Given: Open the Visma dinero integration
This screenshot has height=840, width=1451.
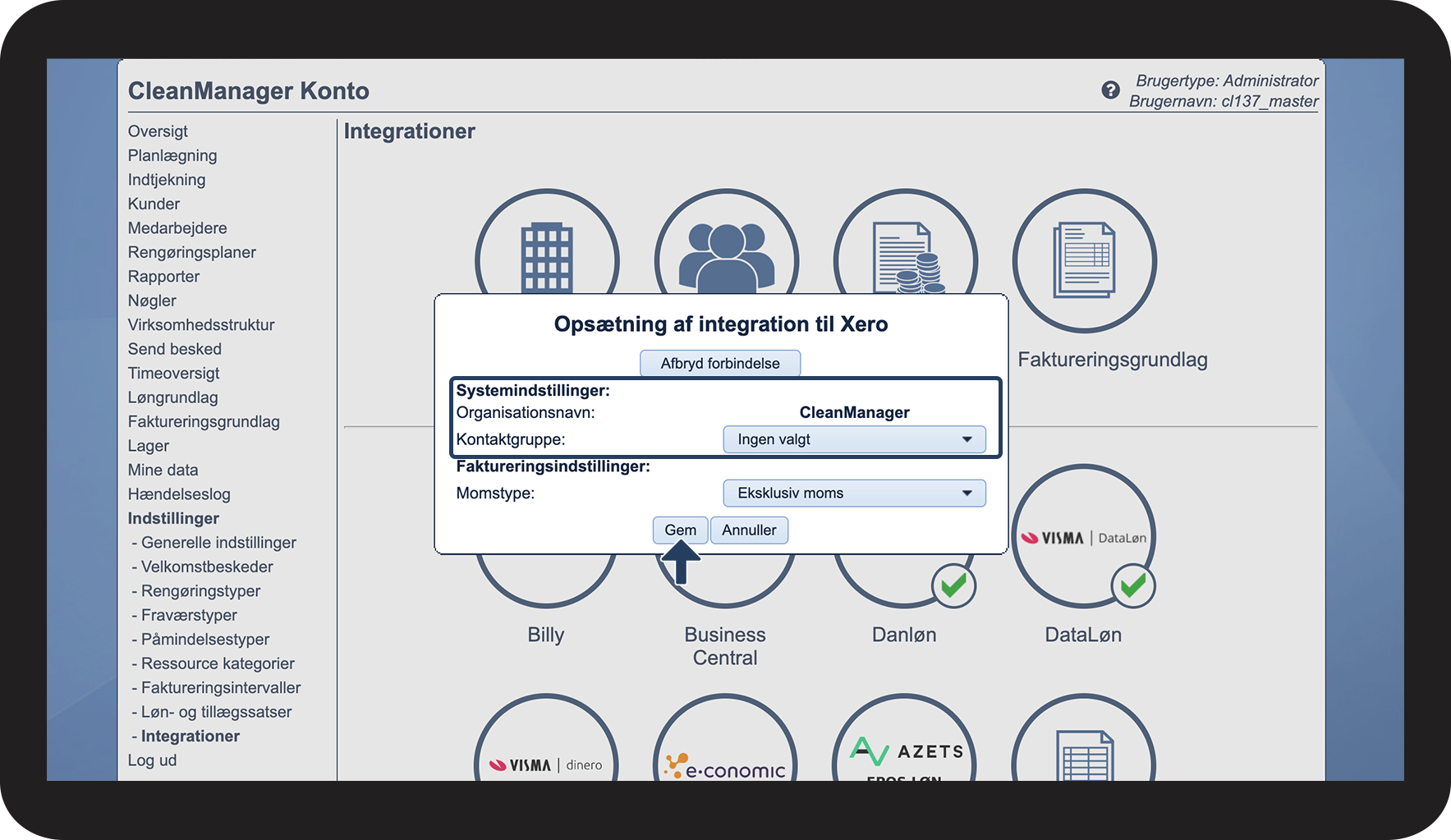Looking at the screenshot, I should pos(546,755).
